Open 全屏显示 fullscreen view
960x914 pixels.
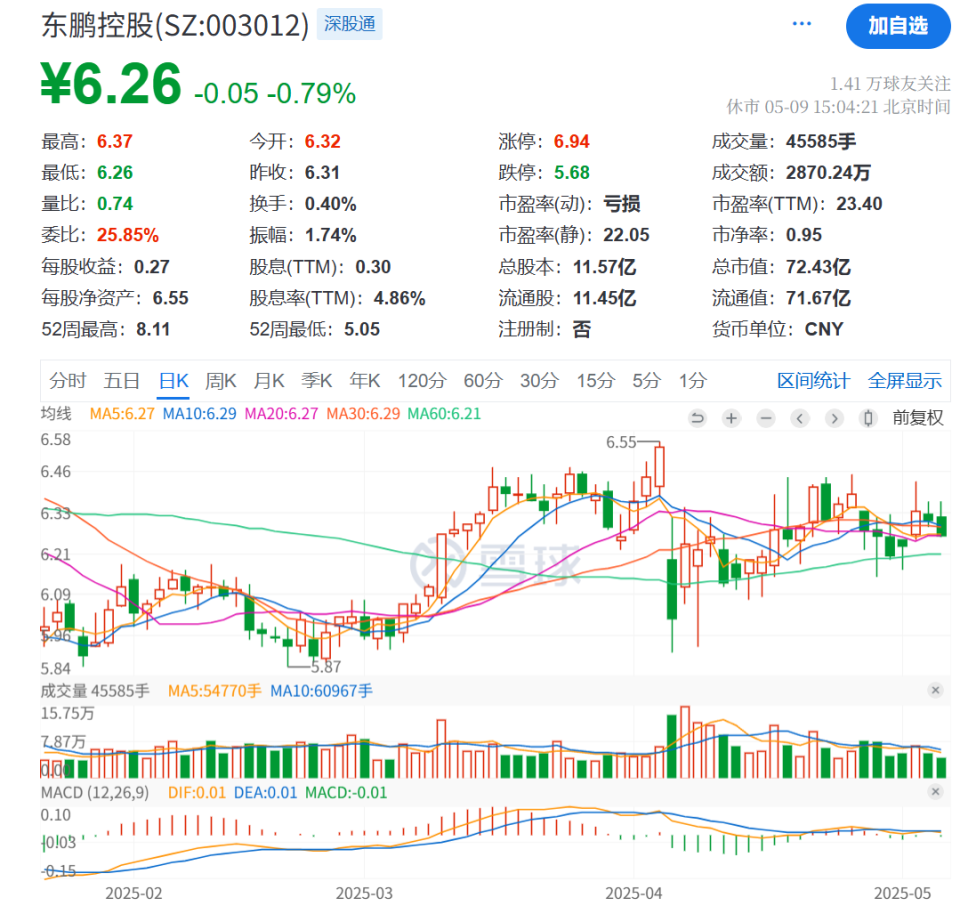904,381
